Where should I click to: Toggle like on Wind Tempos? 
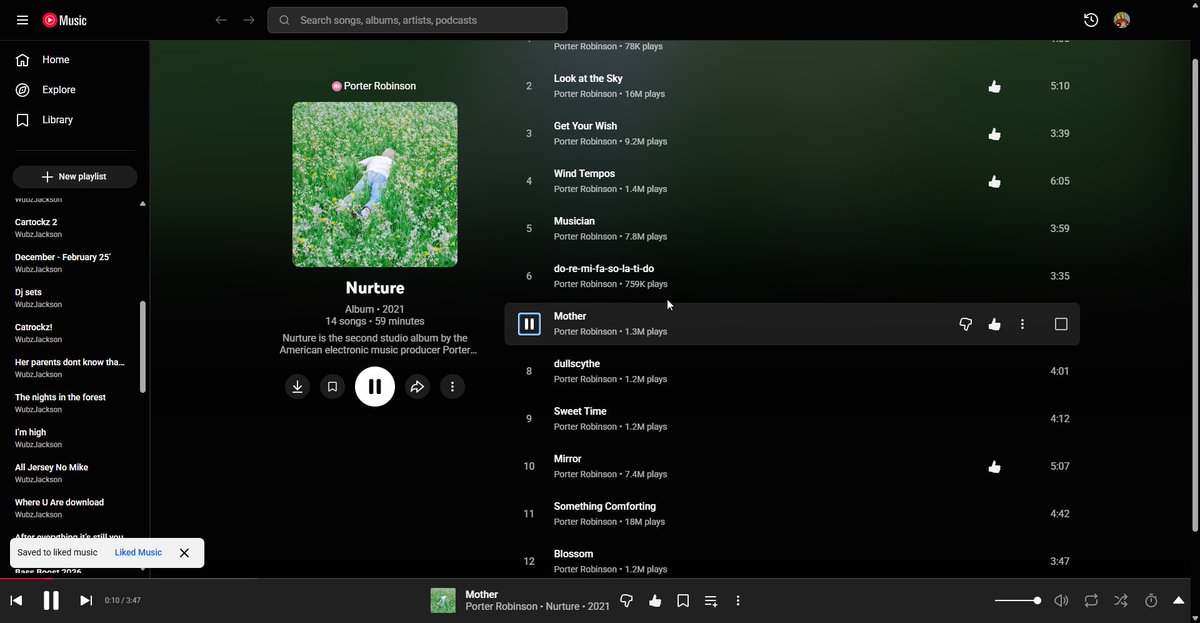click(994, 181)
